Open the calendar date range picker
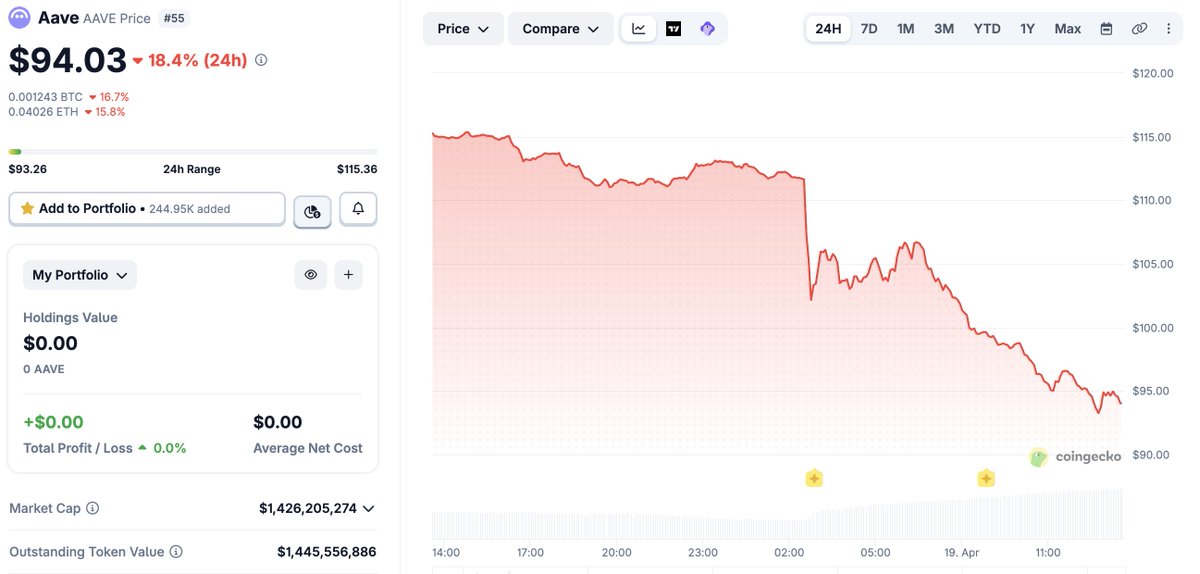 coord(1106,29)
